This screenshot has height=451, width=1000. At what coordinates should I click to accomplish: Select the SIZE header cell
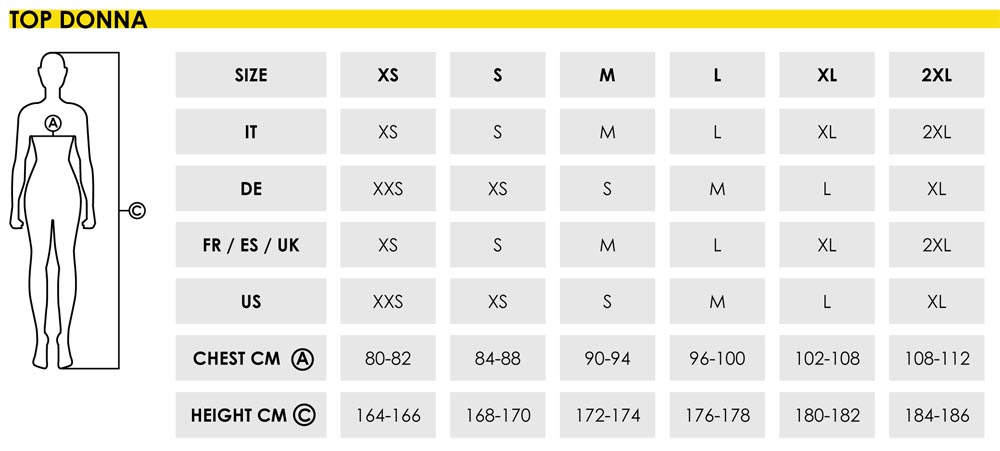pyautogui.click(x=251, y=75)
